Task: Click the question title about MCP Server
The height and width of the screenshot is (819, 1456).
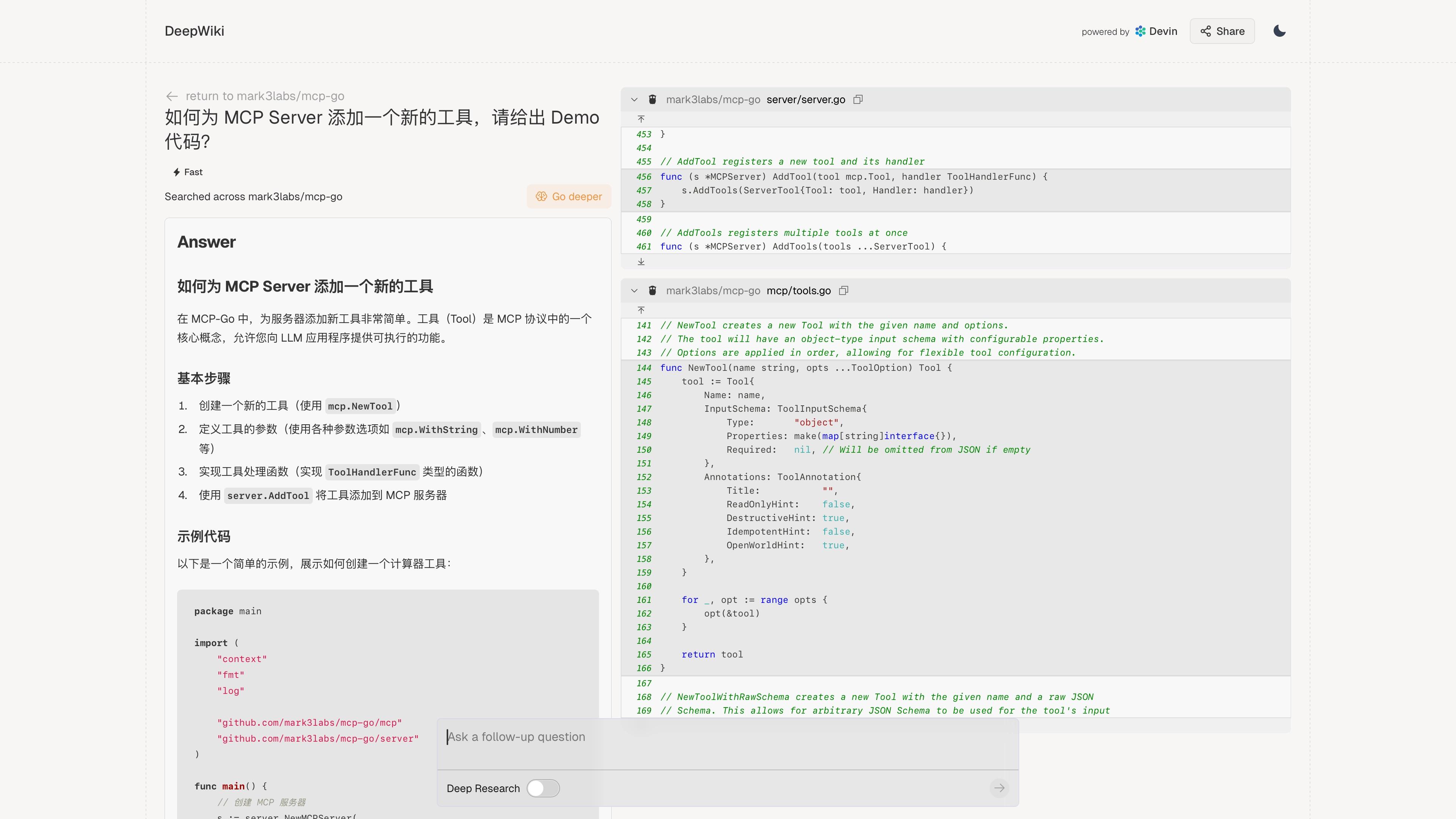Action: point(382,129)
